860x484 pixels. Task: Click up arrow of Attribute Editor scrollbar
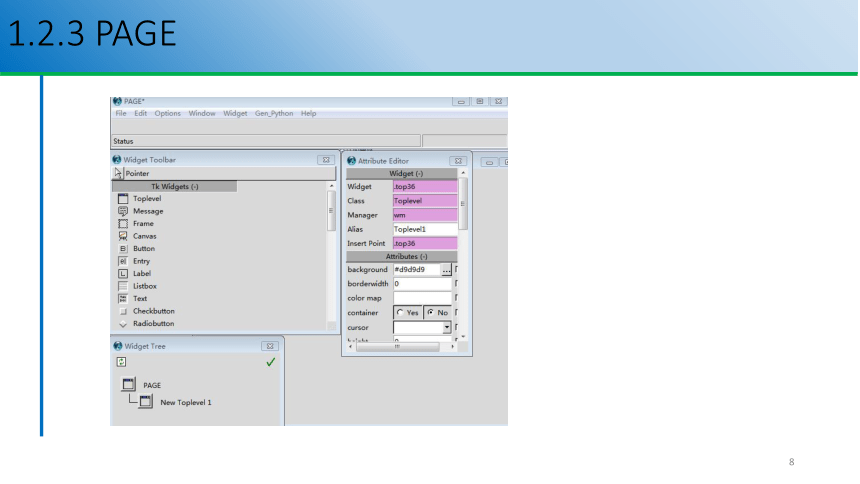[463, 173]
